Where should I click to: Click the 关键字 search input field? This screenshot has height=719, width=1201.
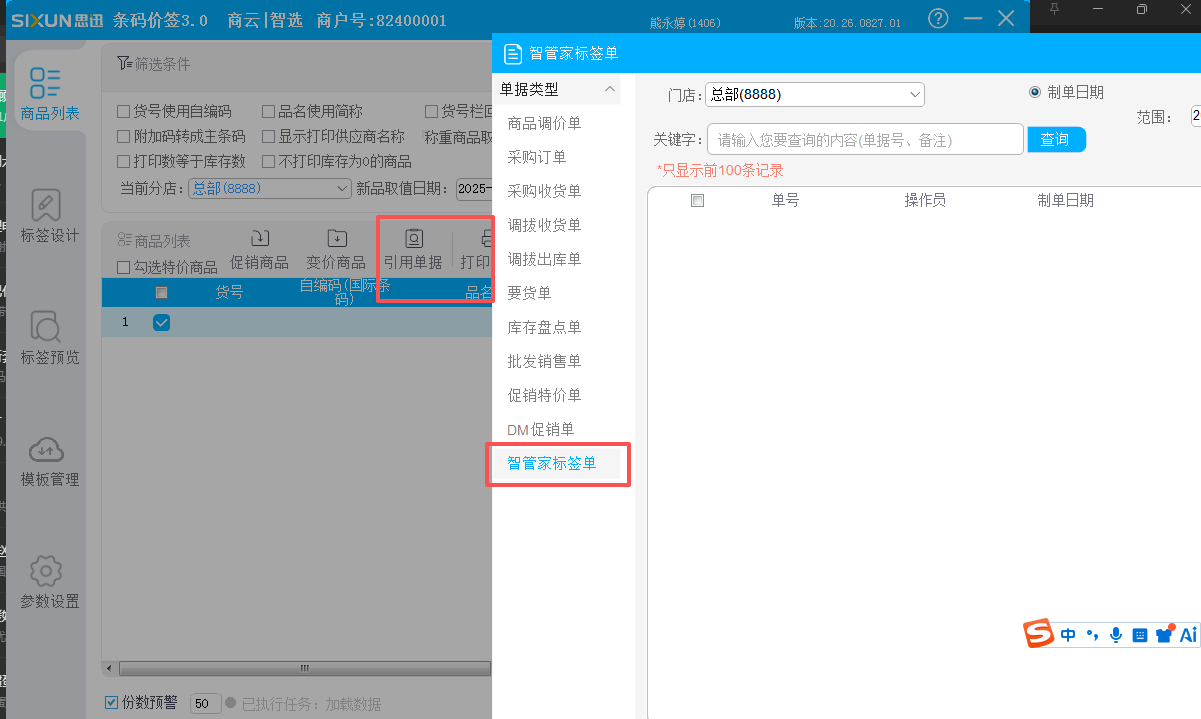click(865, 140)
